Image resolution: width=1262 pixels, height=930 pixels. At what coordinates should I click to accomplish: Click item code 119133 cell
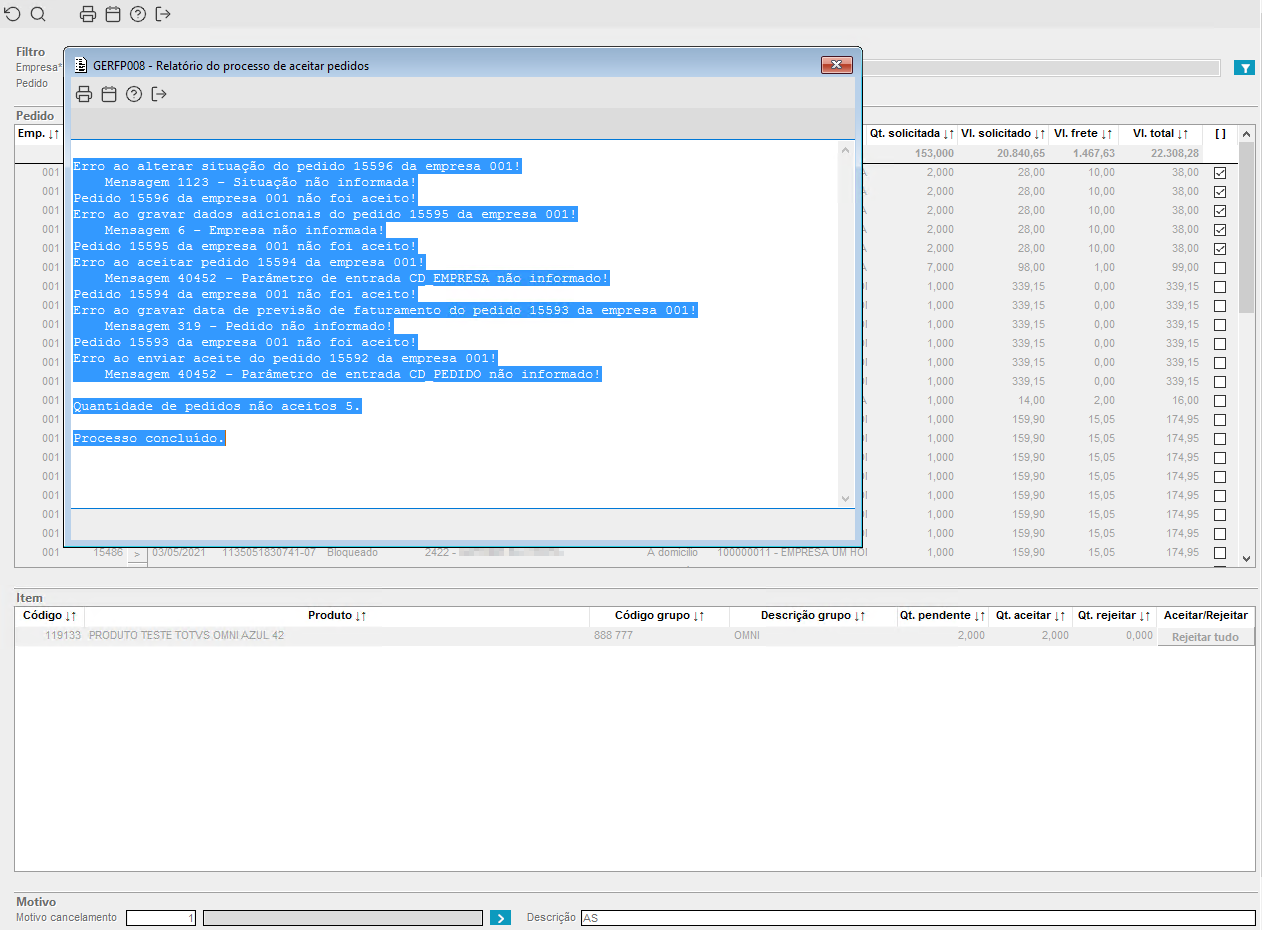[63, 636]
